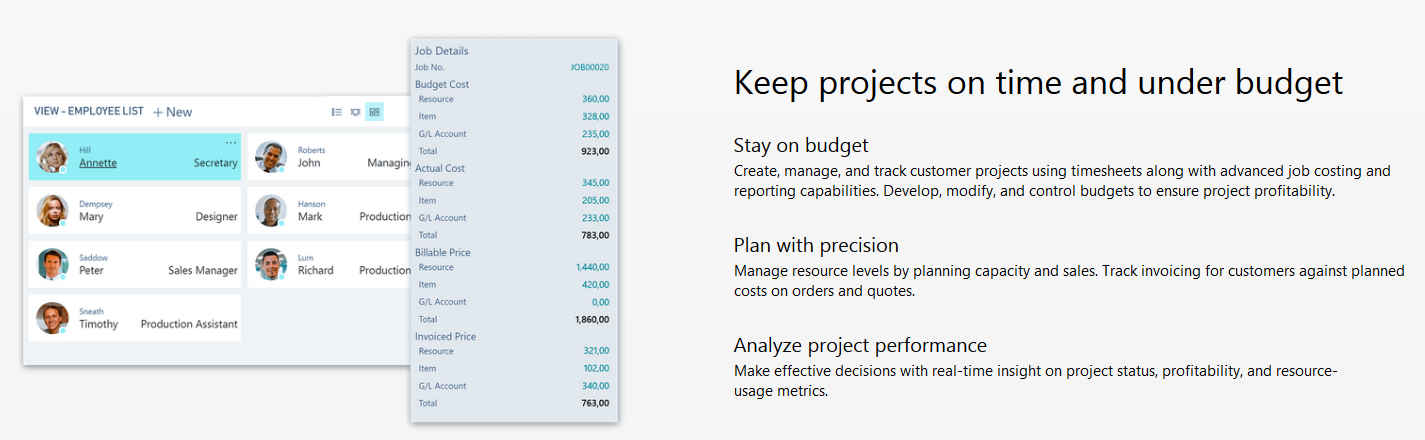1425x440 pixels.
Task: Open Invoiced Price G/L Account value 340,00
Action: click(x=595, y=385)
